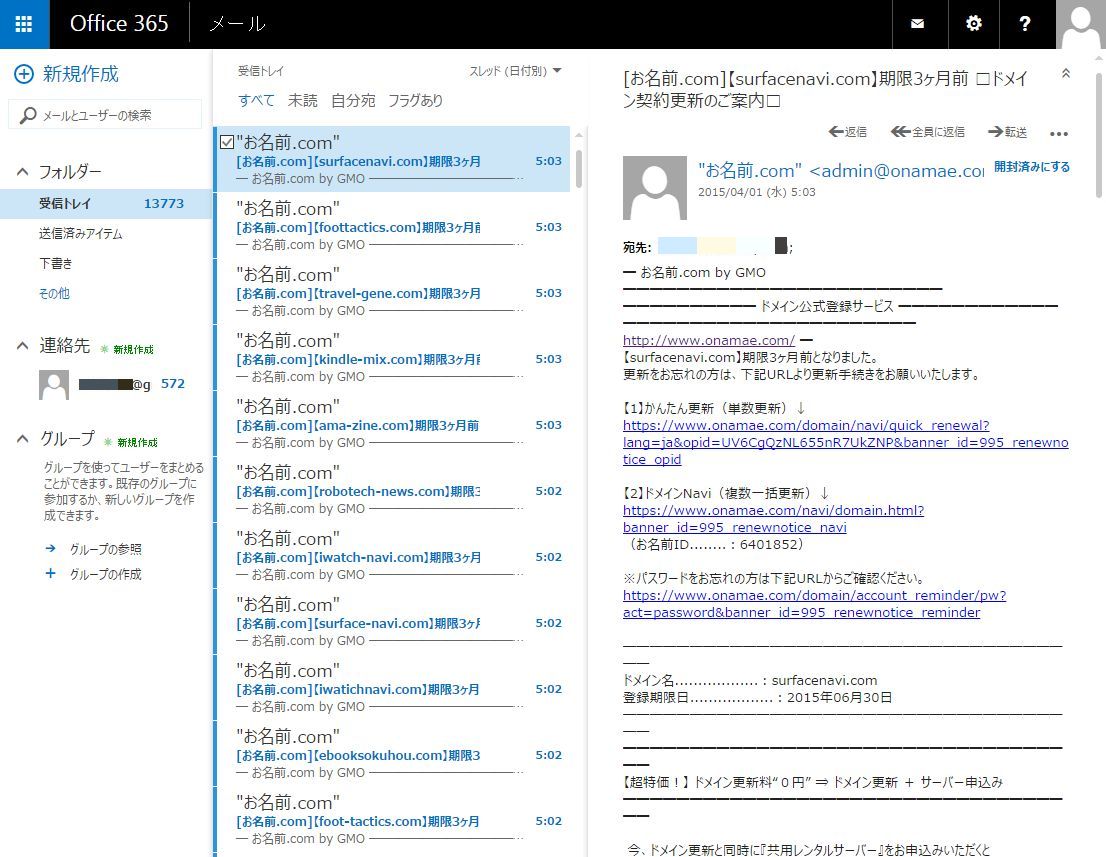Screen dimensions: 1106x857
Task: Open the ama-zine.com message
Action: click(x=392, y=423)
